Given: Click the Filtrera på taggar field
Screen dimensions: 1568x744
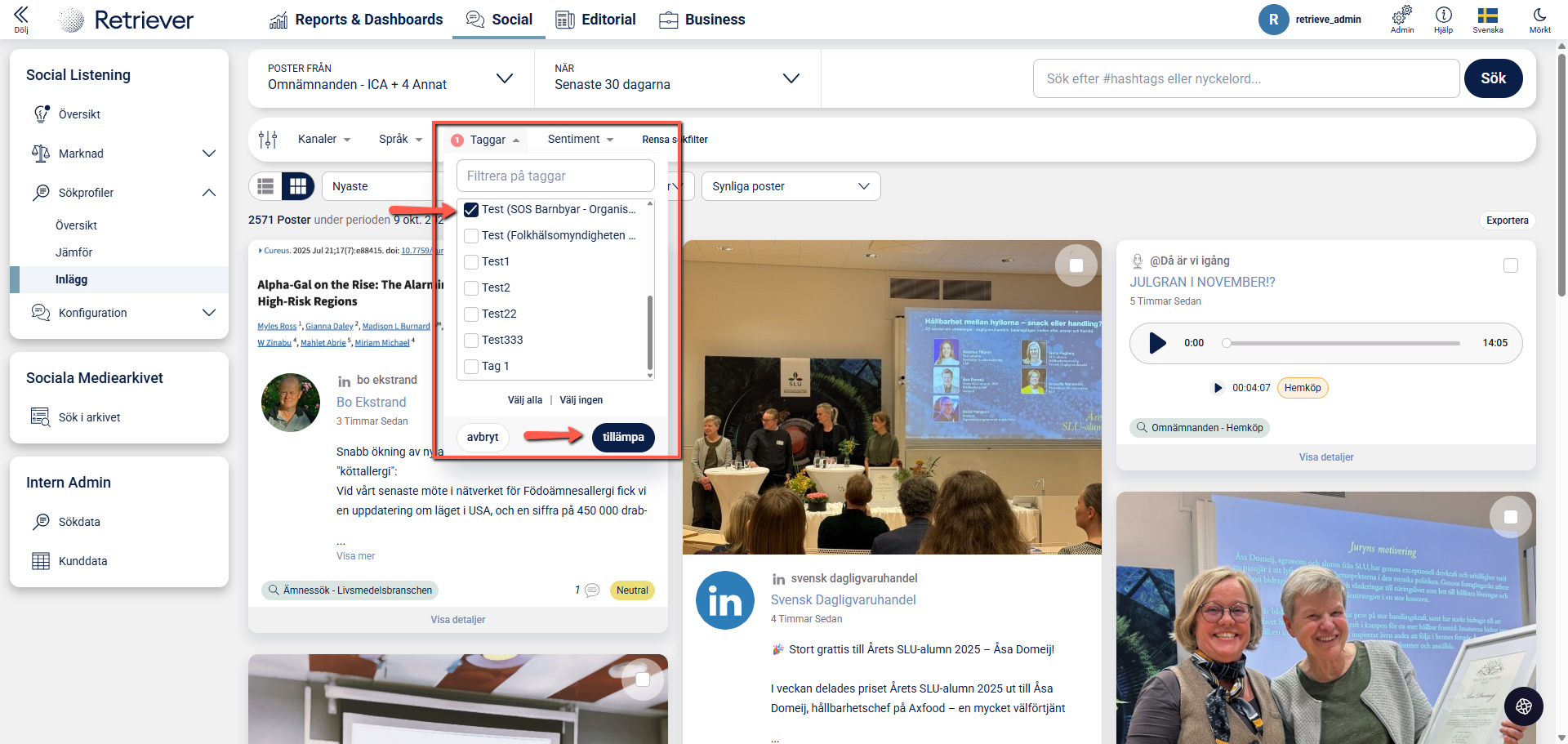Looking at the screenshot, I should tap(555, 176).
